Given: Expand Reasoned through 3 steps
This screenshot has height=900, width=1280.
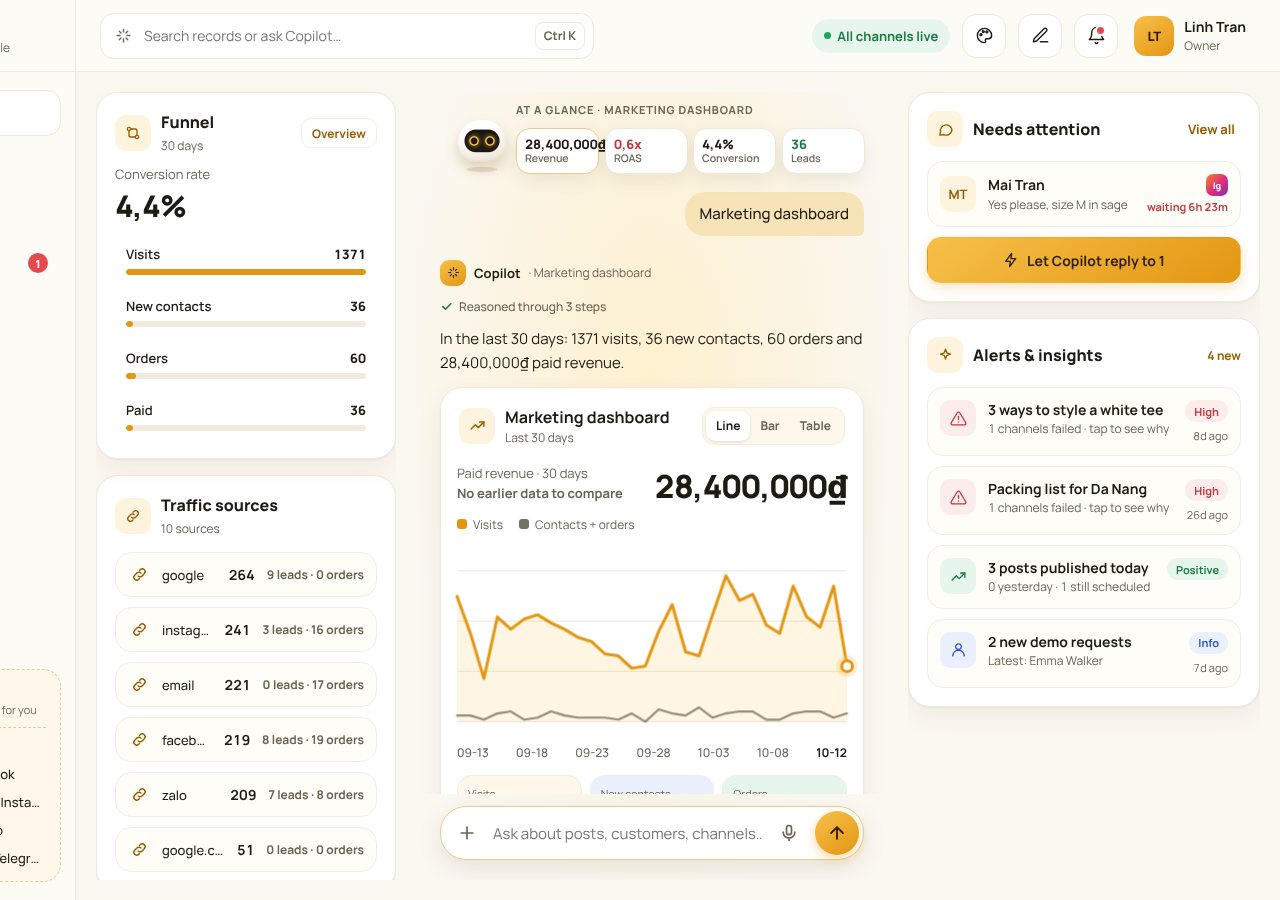Looking at the screenshot, I should tap(523, 307).
